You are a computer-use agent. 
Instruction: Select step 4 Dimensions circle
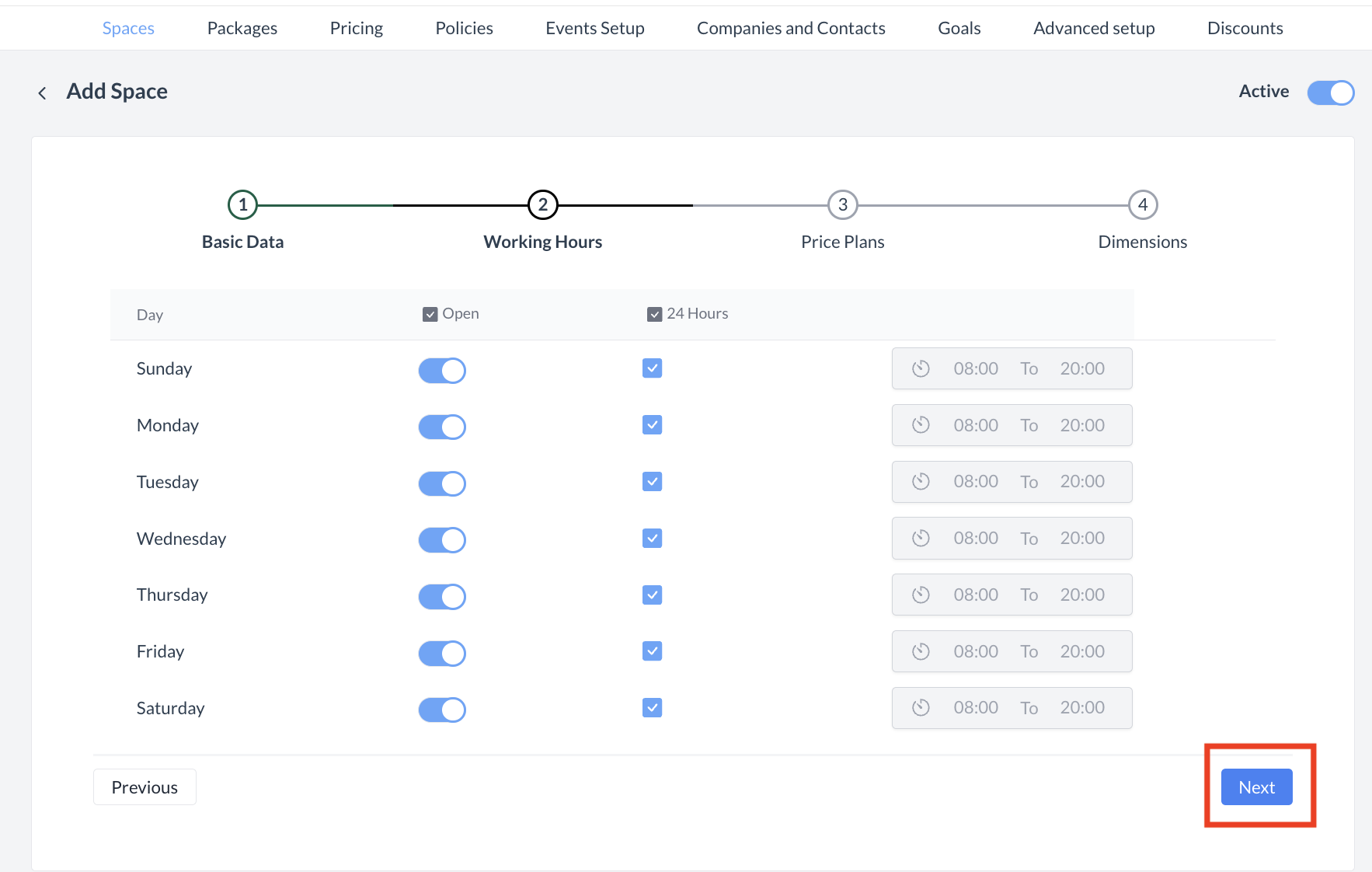(x=1142, y=205)
